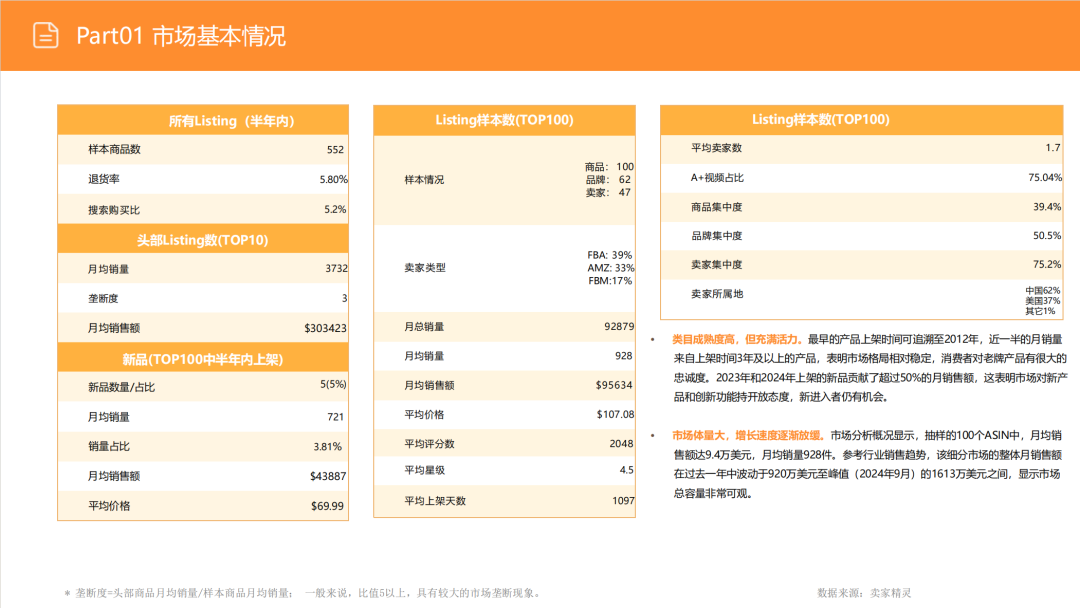
Task: Click the 数据来源：卖家精灵 credit
Action: click(x=864, y=593)
